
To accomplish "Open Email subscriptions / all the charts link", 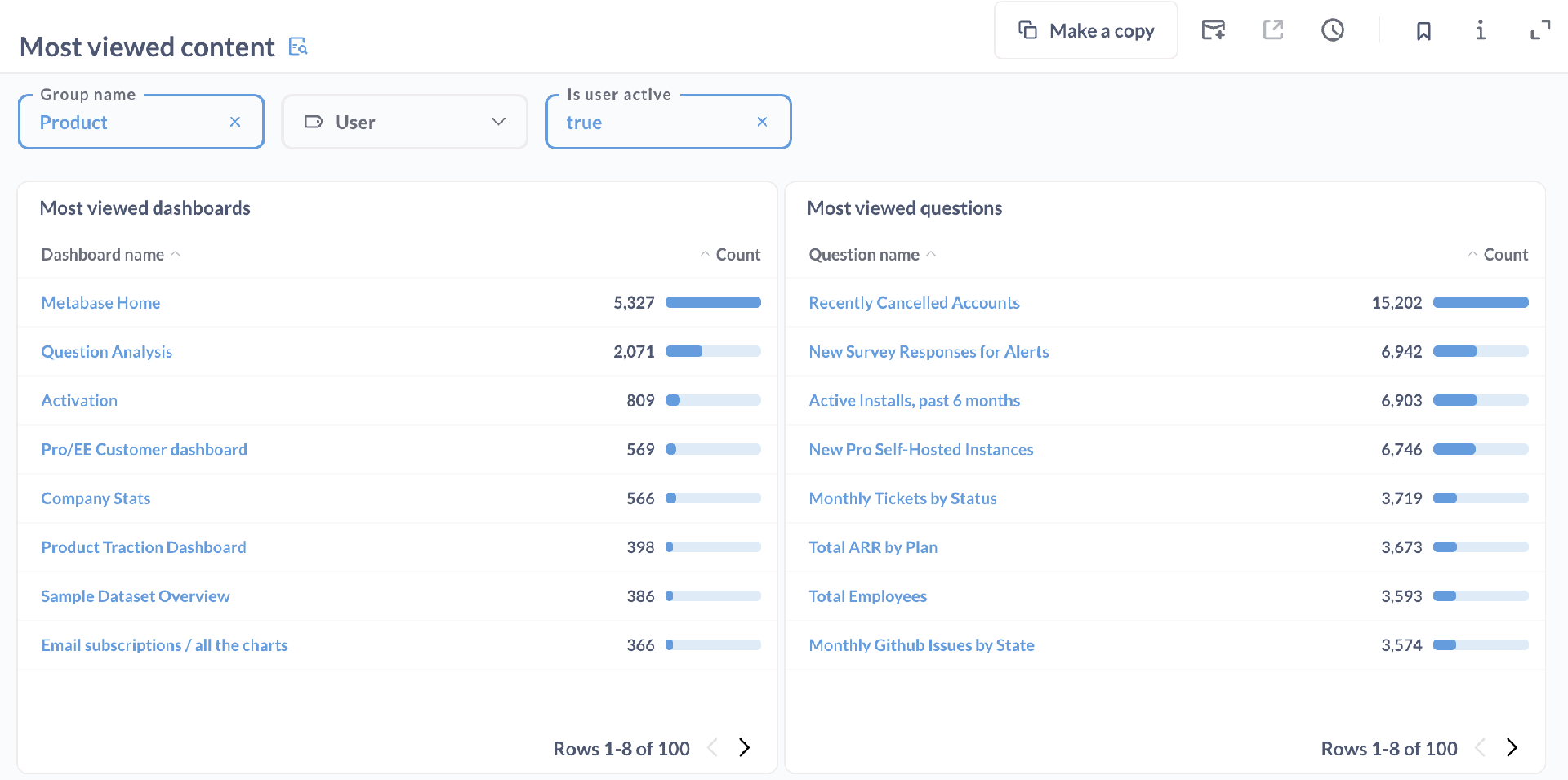I will pyautogui.click(x=164, y=645).
